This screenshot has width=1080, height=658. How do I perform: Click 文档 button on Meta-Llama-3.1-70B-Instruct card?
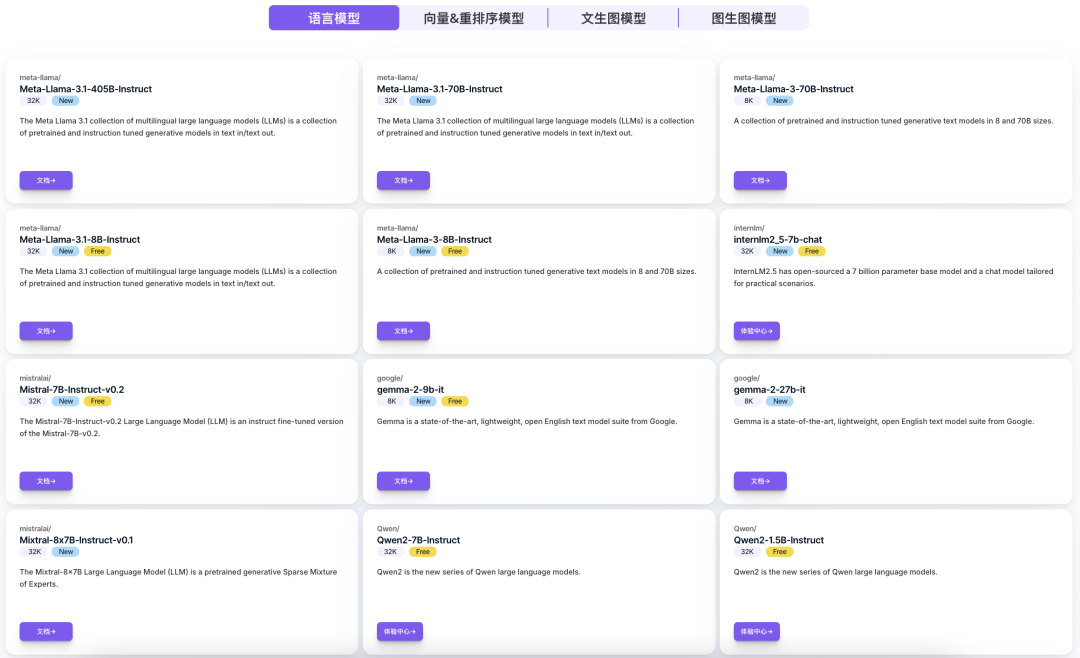tap(403, 181)
